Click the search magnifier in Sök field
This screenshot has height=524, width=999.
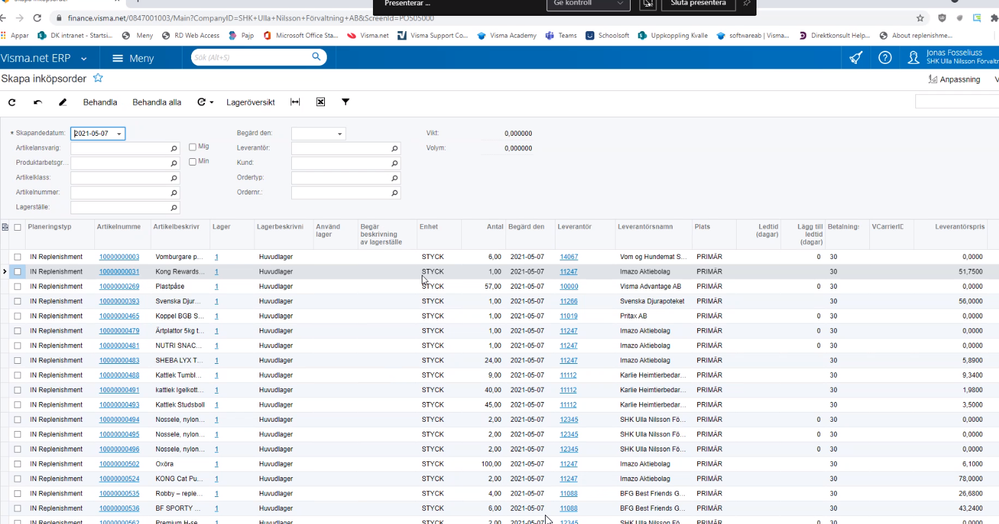pyautogui.click(x=316, y=57)
